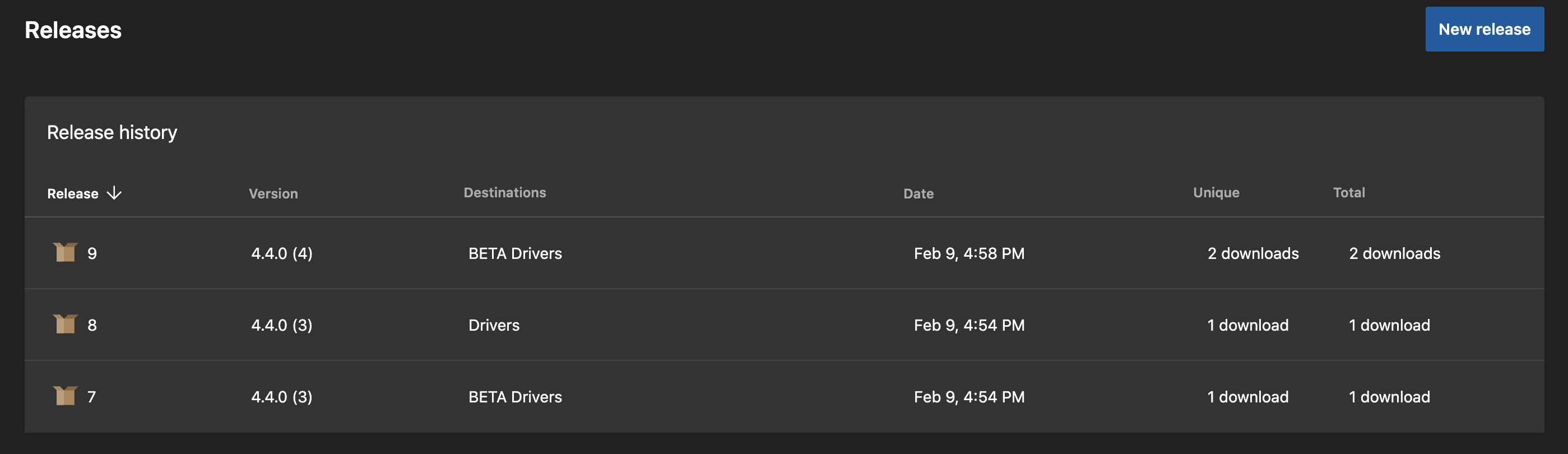The width and height of the screenshot is (1568, 454).
Task: Click the New release button
Action: (x=1485, y=29)
